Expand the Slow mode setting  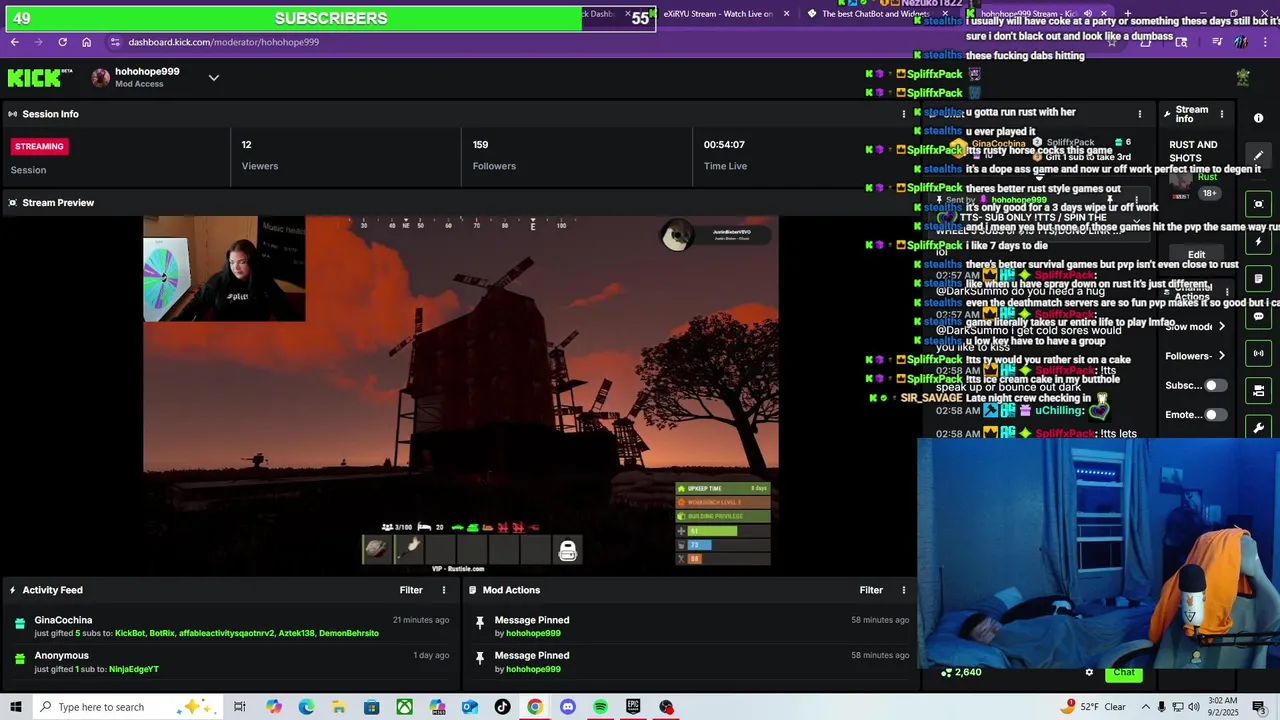coord(1221,326)
